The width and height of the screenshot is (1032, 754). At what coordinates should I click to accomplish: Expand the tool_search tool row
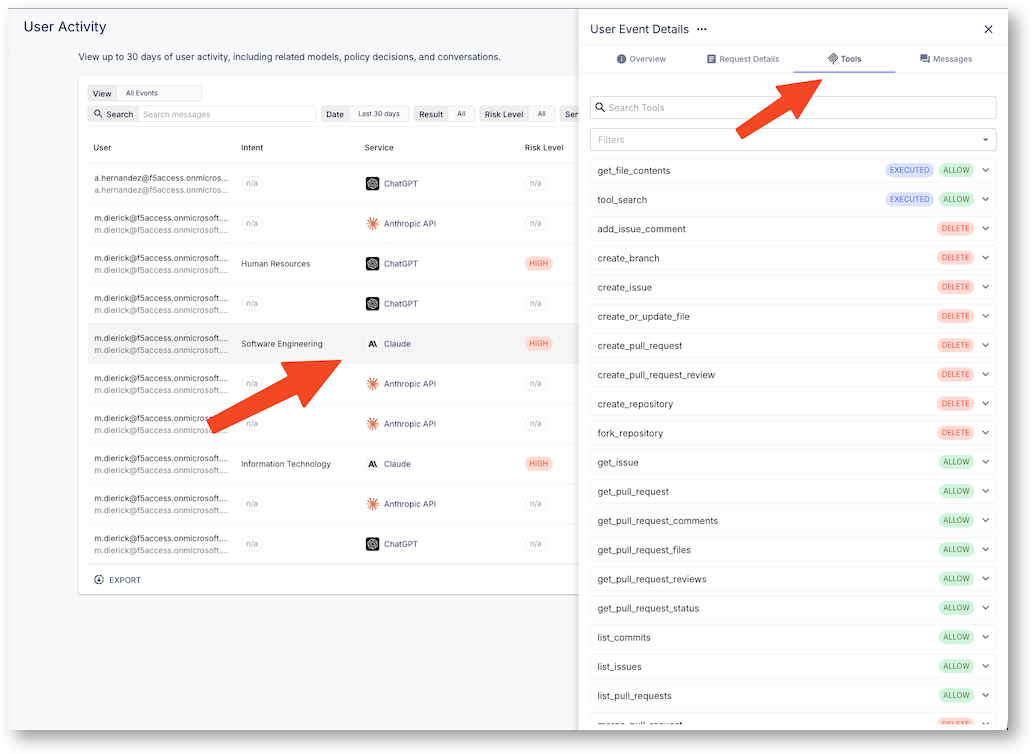tap(986, 199)
